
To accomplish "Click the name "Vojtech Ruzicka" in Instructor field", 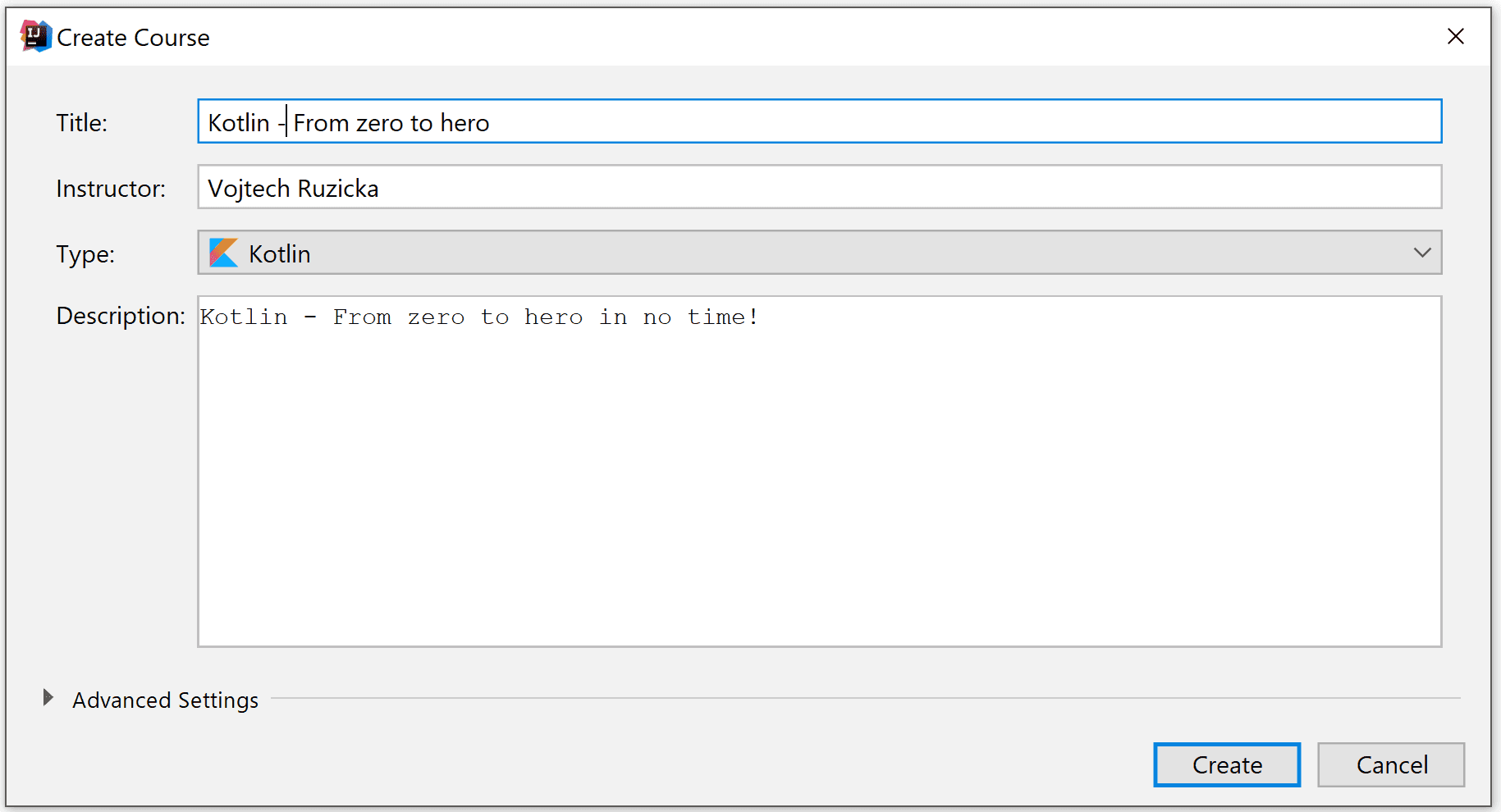I will click(293, 189).
